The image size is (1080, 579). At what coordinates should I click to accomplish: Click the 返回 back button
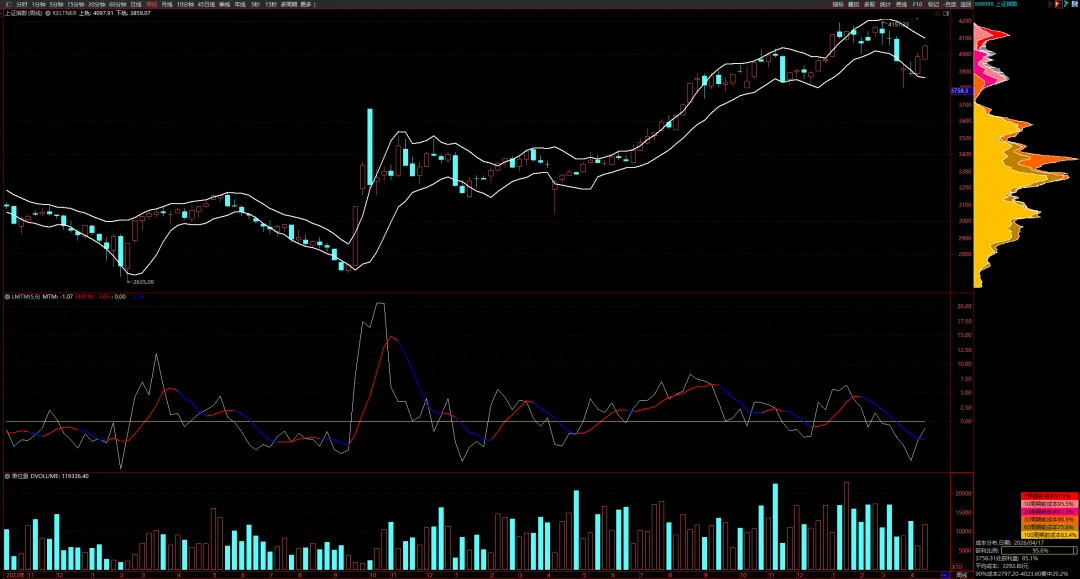click(966, 4)
